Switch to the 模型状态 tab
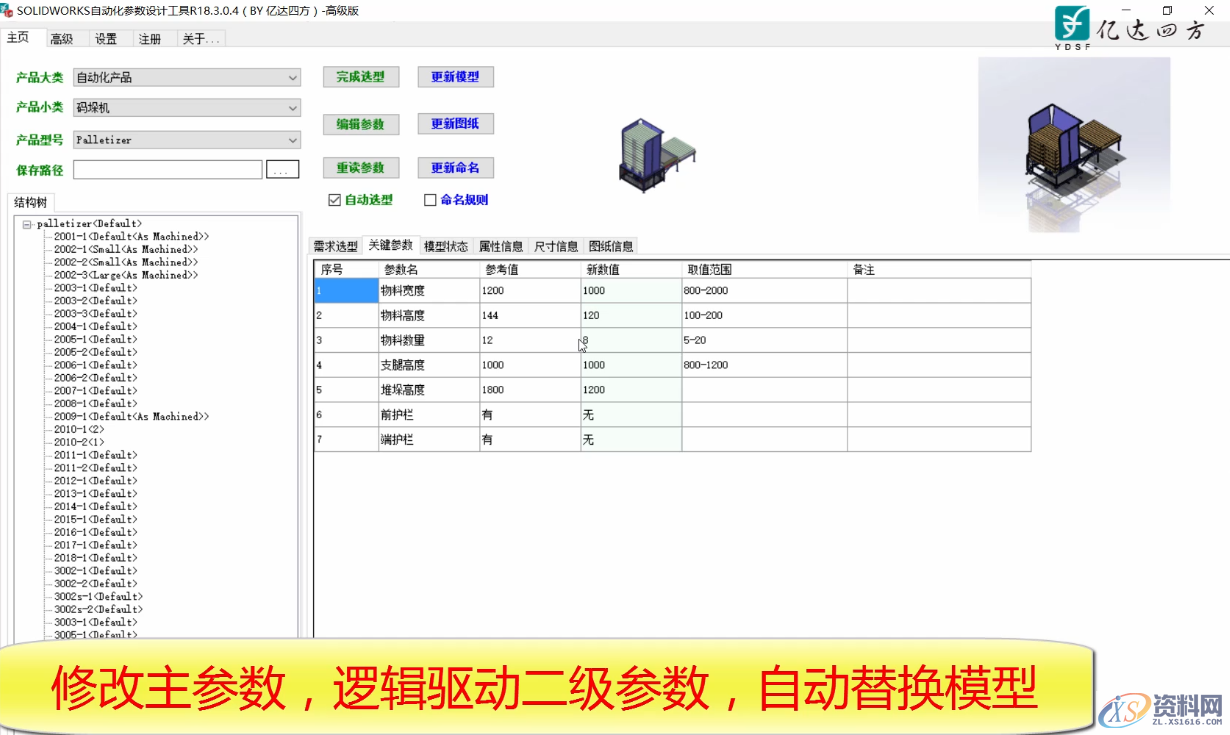 coord(446,245)
